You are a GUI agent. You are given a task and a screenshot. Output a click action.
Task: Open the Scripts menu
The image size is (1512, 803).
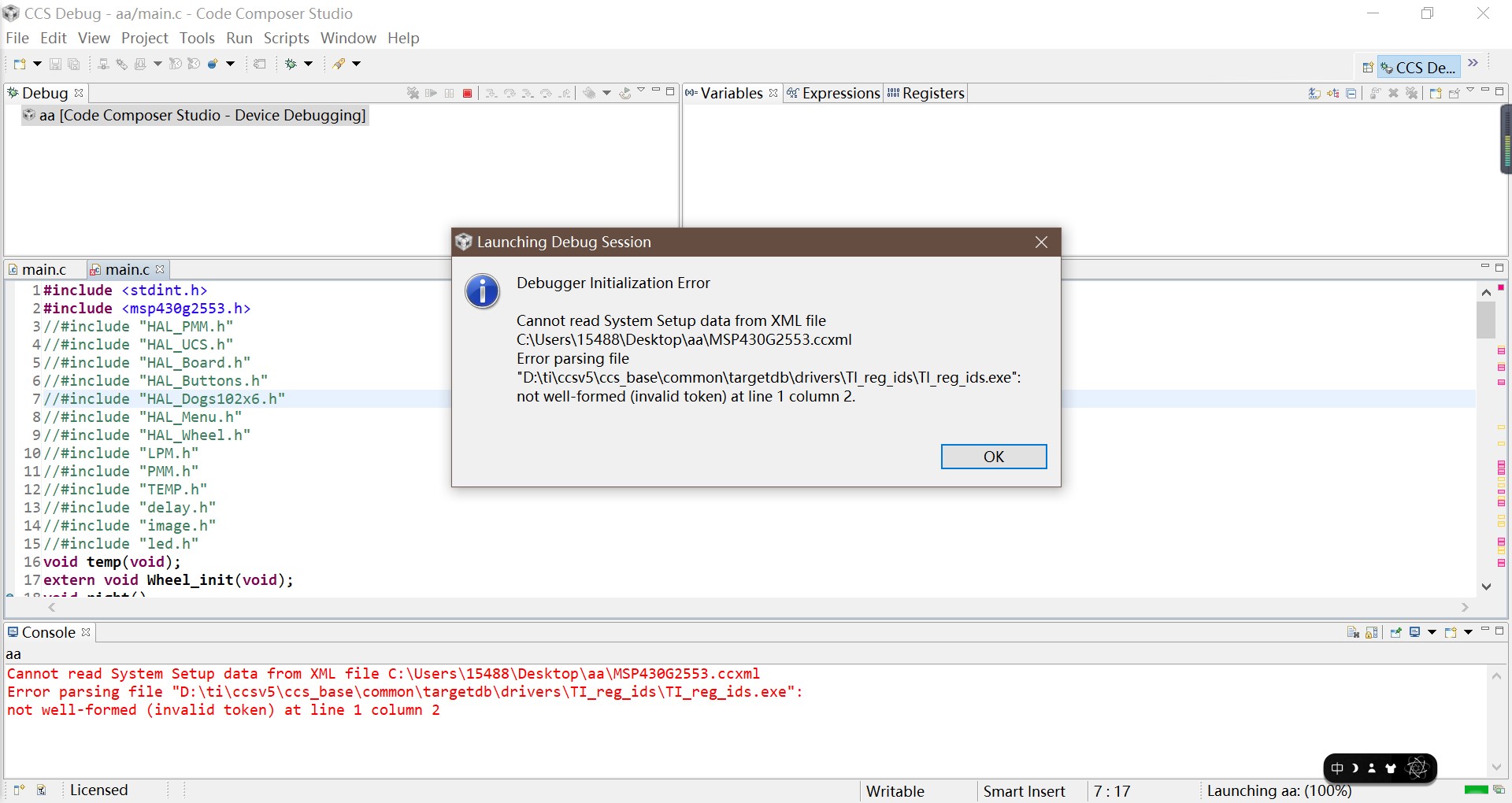tap(287, 38)
